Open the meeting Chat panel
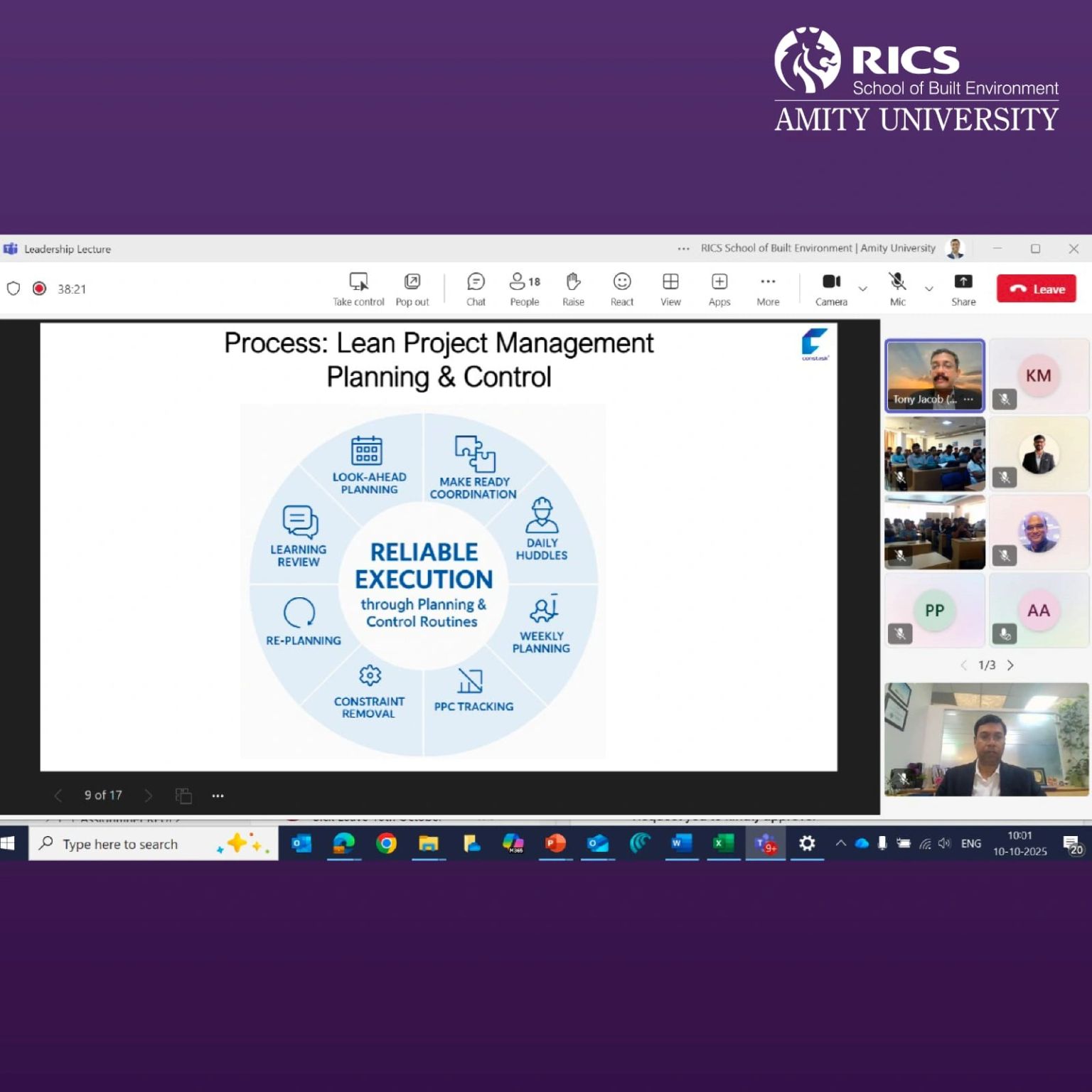Image resolution: width=1092 pixels, height=1092 pixels. (476, 282)
